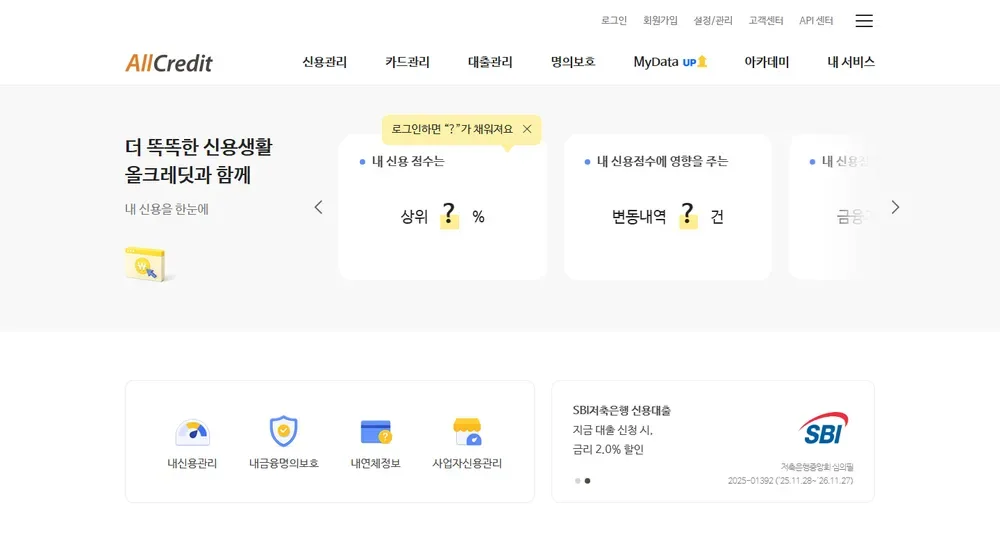Click 내연체정보 label
Screen dimensions: 1000x542
click(x=376, y=464)
